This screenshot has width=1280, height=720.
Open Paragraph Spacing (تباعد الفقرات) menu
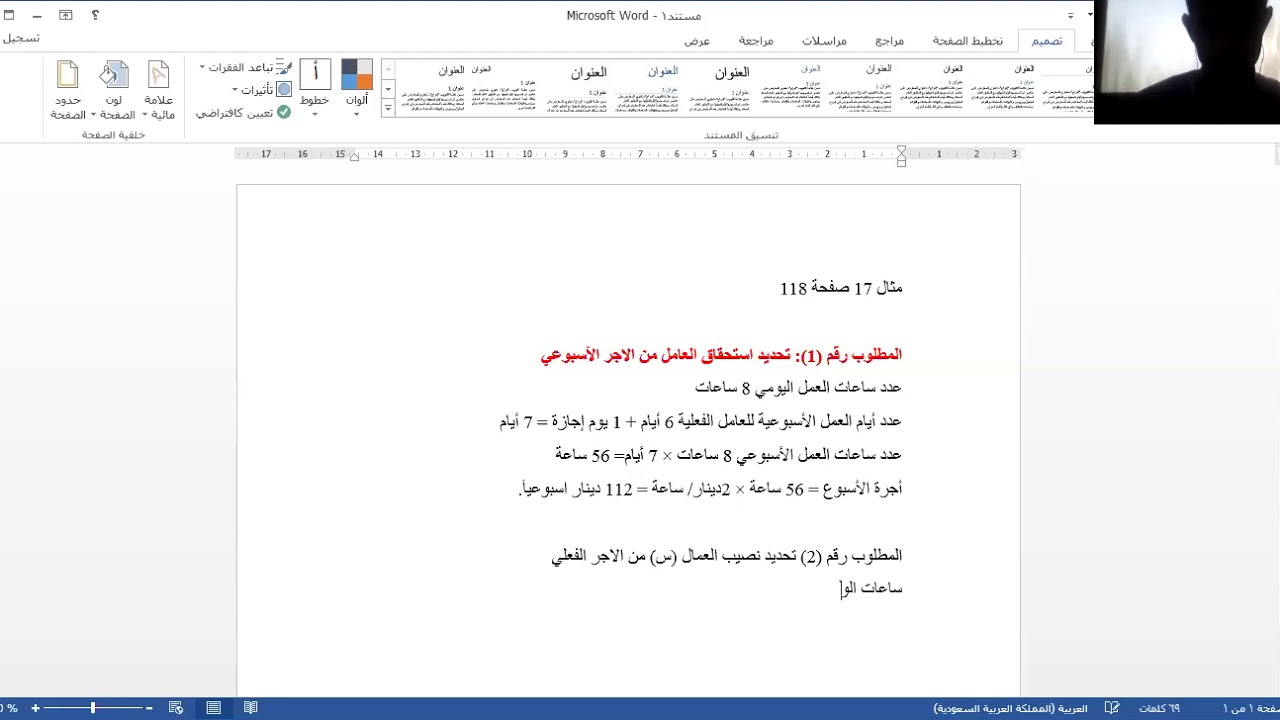coord(246,67)
